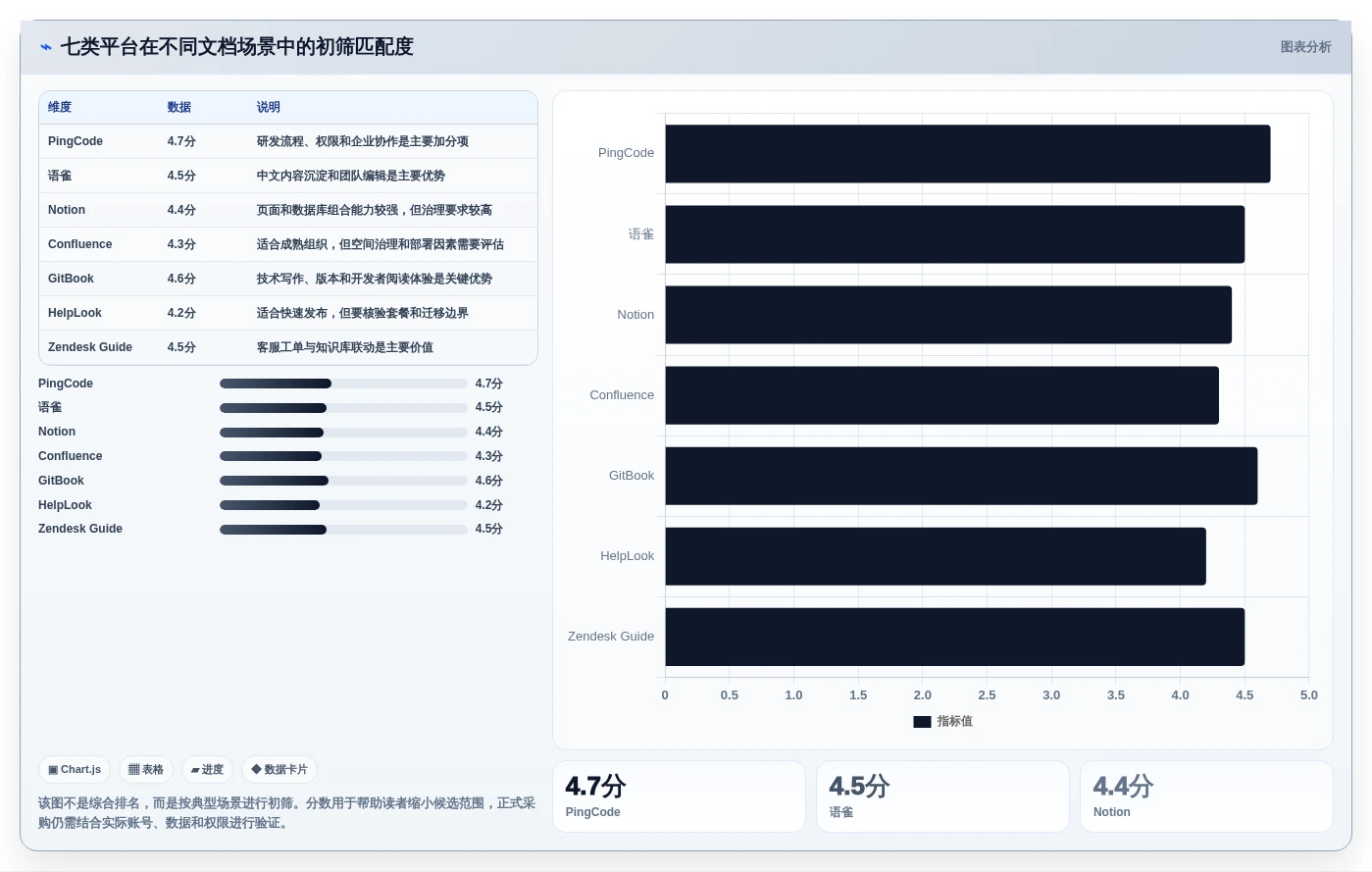Open the 4.5分 语雀 data card

point(942,796)
